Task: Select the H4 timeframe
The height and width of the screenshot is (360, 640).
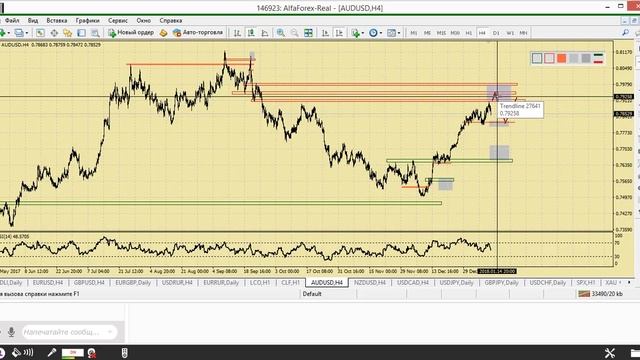Action: [482, 33]
